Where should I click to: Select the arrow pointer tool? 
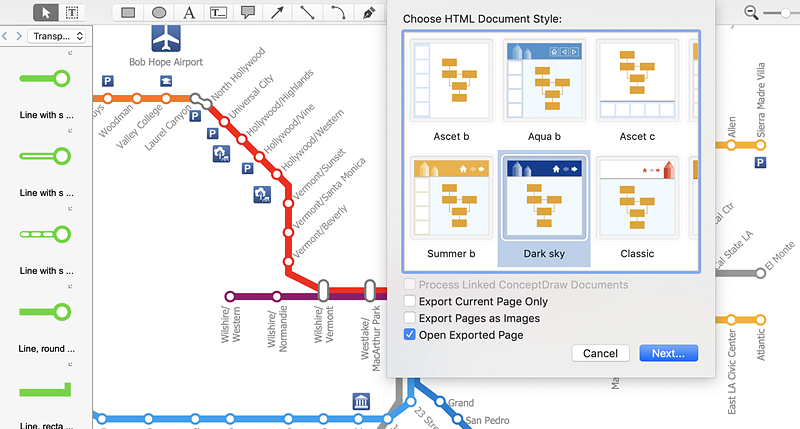click(x=46, y=12)
